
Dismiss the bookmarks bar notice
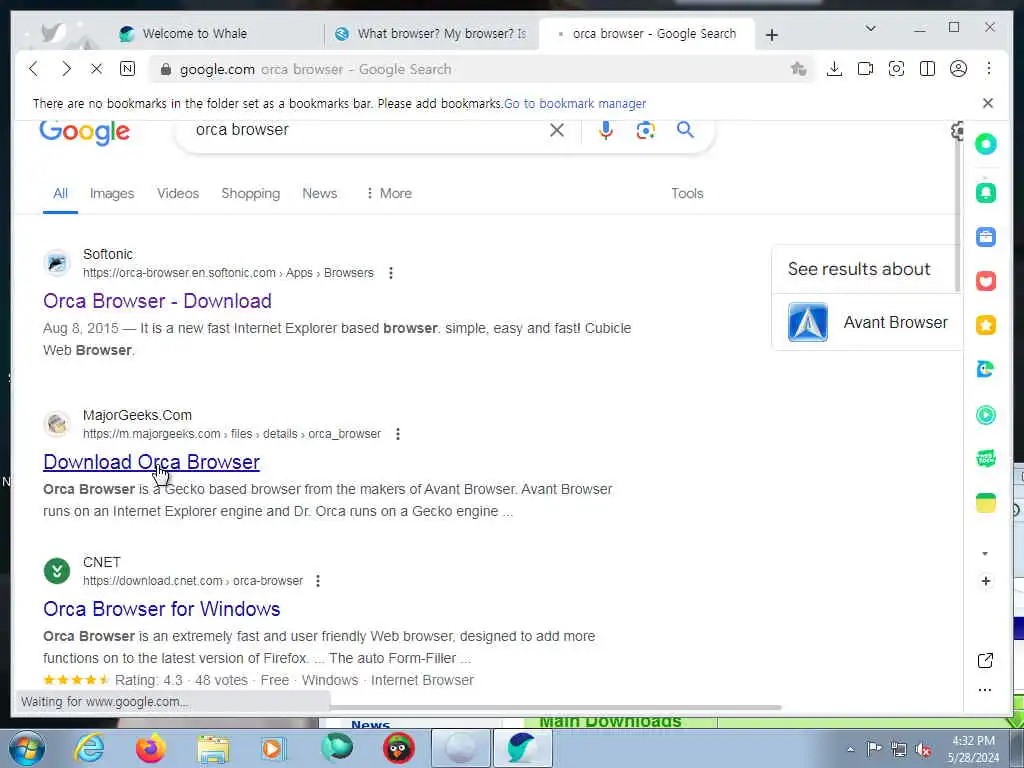[x=987, y=103]
